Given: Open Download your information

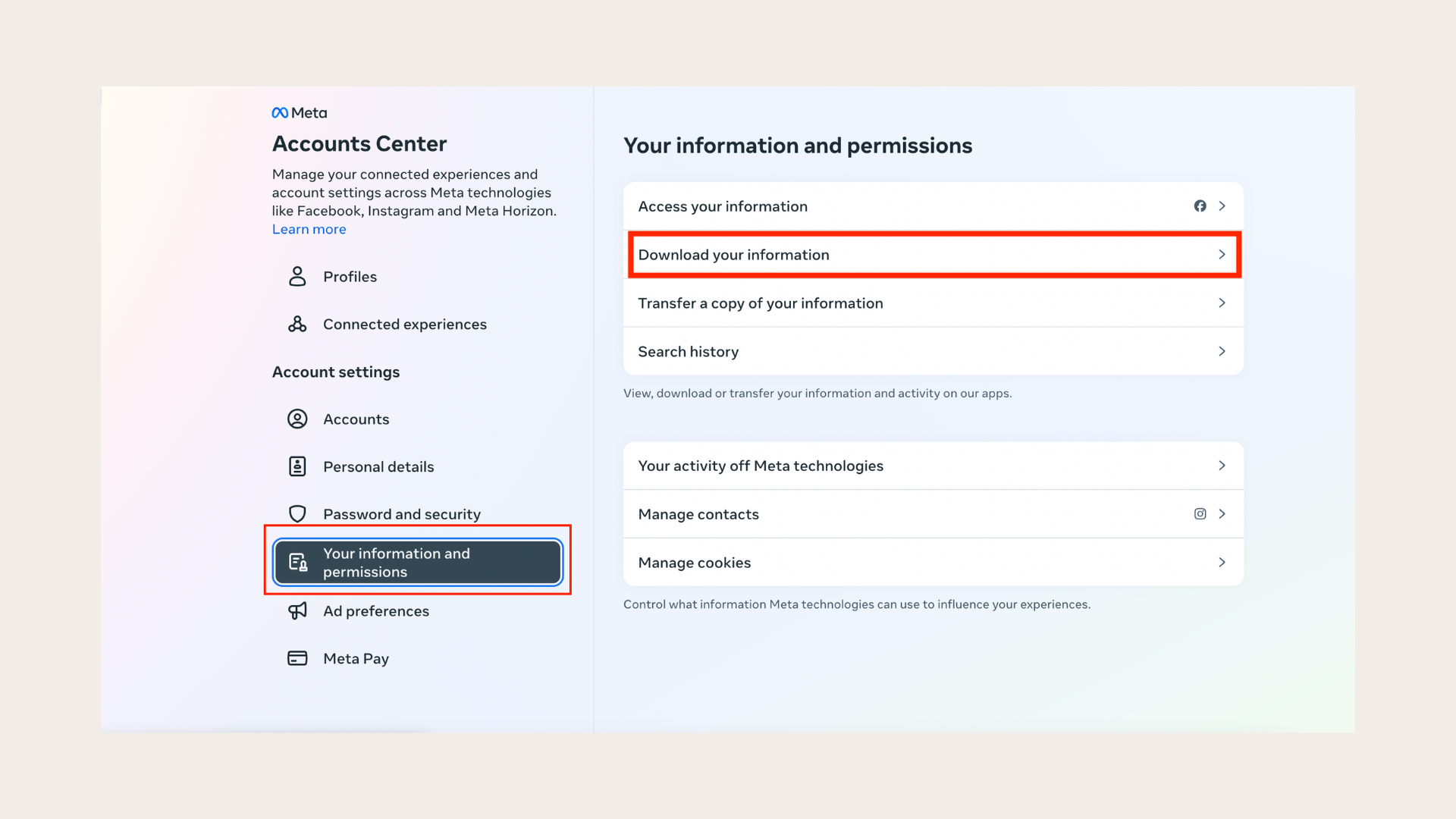Looking at the screenshot, I should coord(933,255).
